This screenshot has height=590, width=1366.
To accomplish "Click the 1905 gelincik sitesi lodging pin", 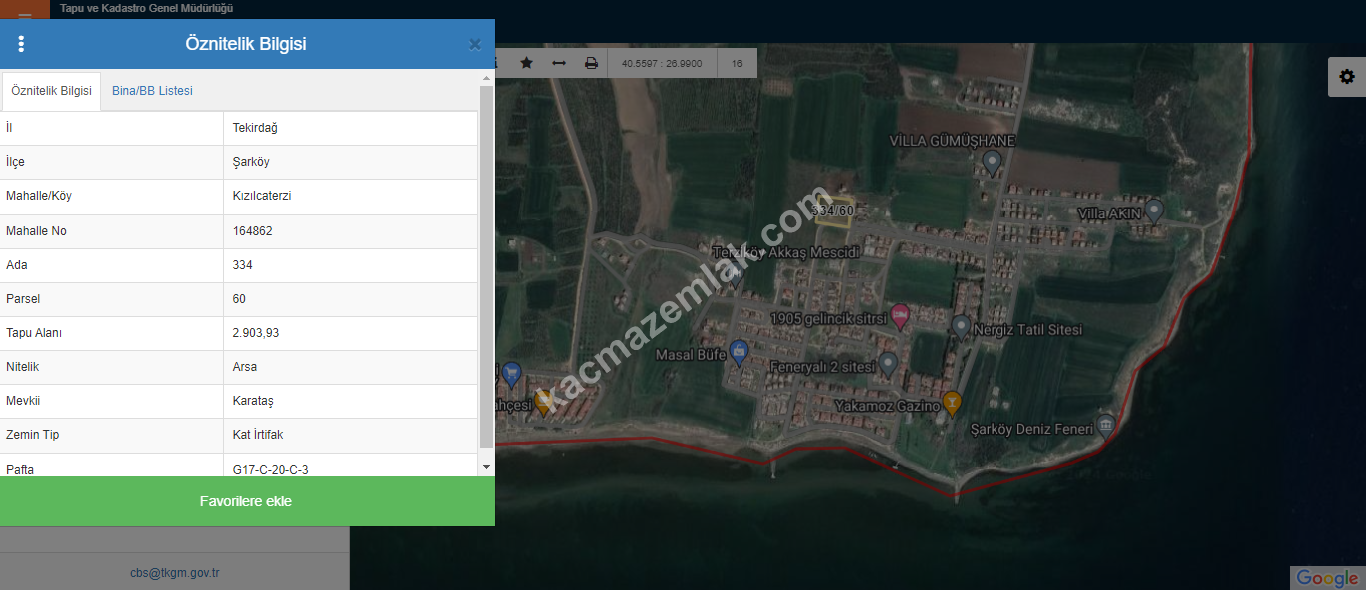I will (x=900, y=317).
